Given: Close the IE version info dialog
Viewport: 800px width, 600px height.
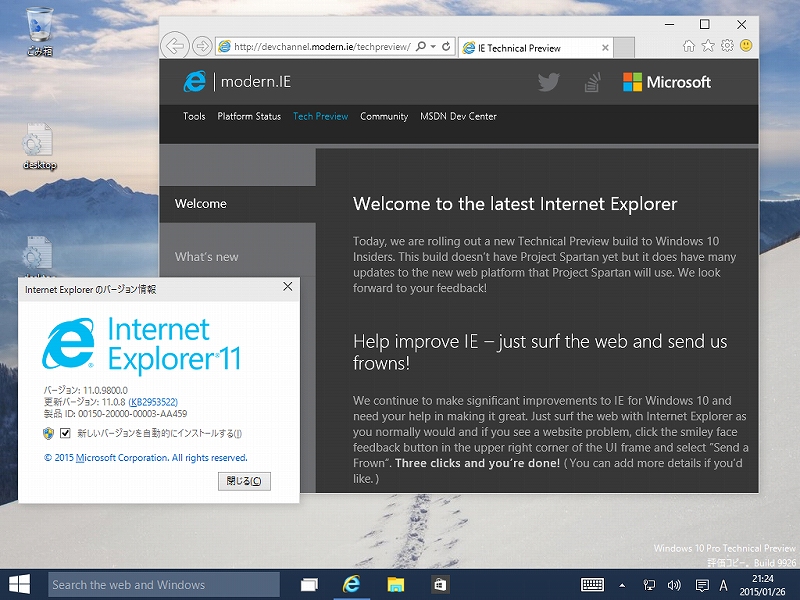Looking at the screenshot, I should coord(288,287).
